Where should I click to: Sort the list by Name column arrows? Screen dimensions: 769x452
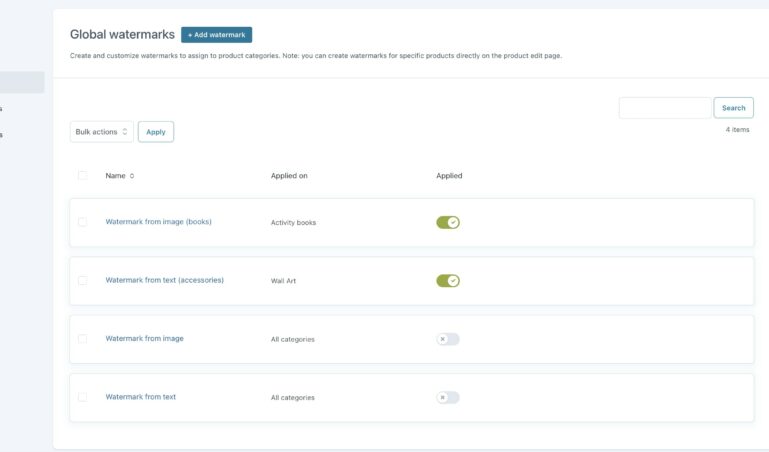point(132,176)
